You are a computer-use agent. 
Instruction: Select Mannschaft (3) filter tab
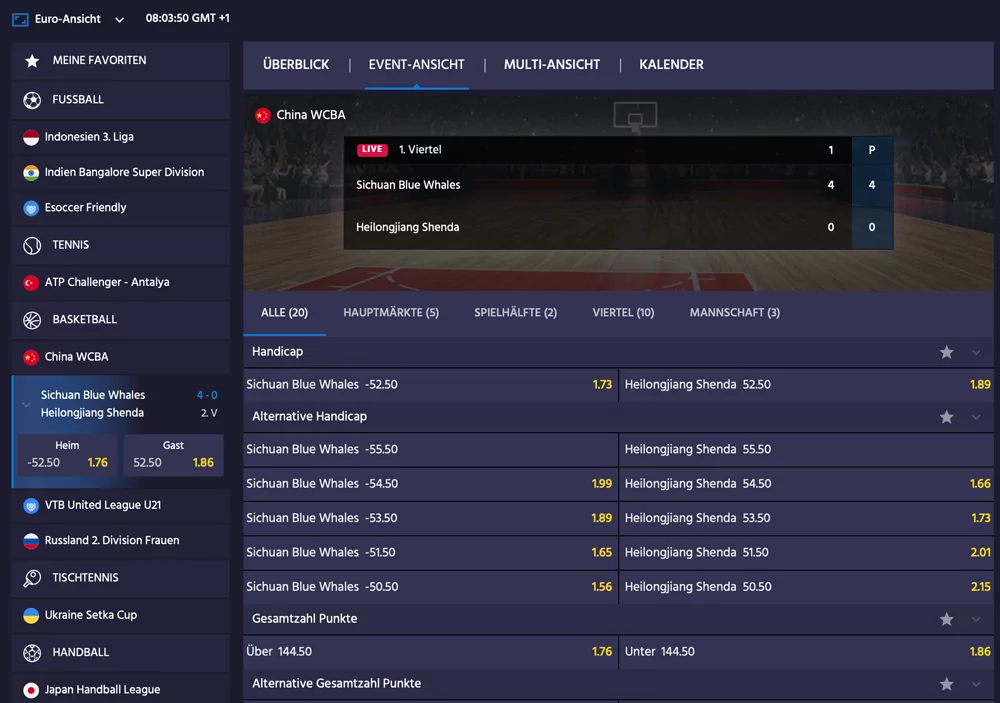pos(735,313)
